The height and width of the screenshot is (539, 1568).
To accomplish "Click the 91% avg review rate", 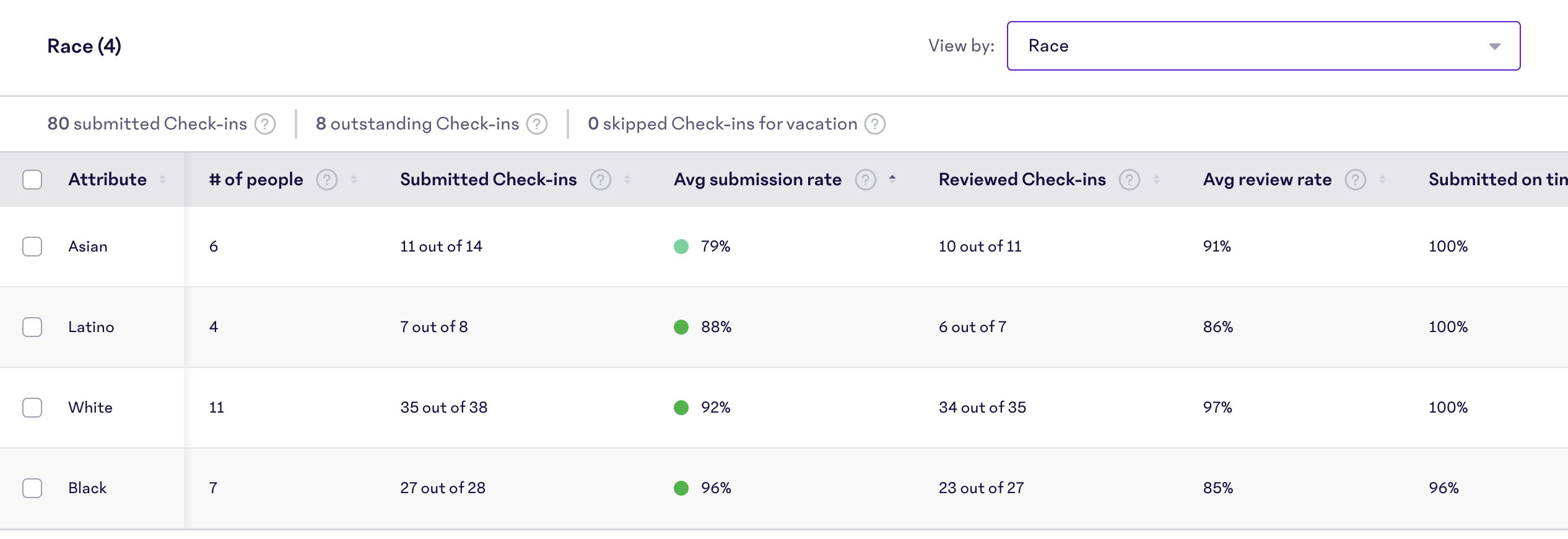I will (1217, 247).
